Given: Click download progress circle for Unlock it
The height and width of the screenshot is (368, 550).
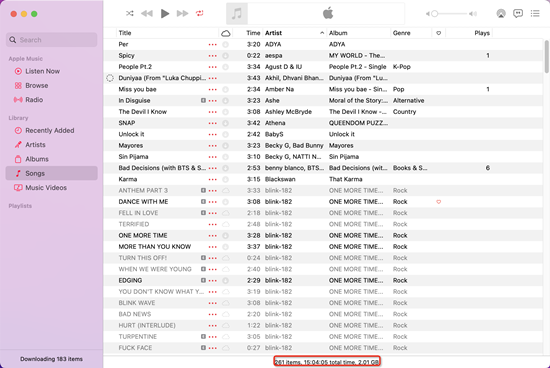Looking at the screenshot, I should 226,134.
